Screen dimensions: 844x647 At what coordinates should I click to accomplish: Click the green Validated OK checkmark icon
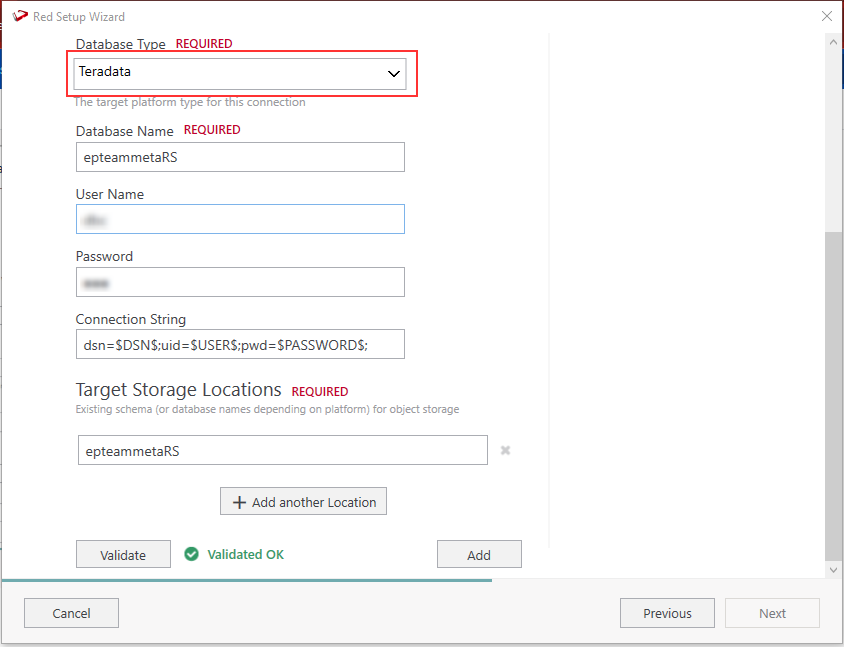[x=192, y=554]
